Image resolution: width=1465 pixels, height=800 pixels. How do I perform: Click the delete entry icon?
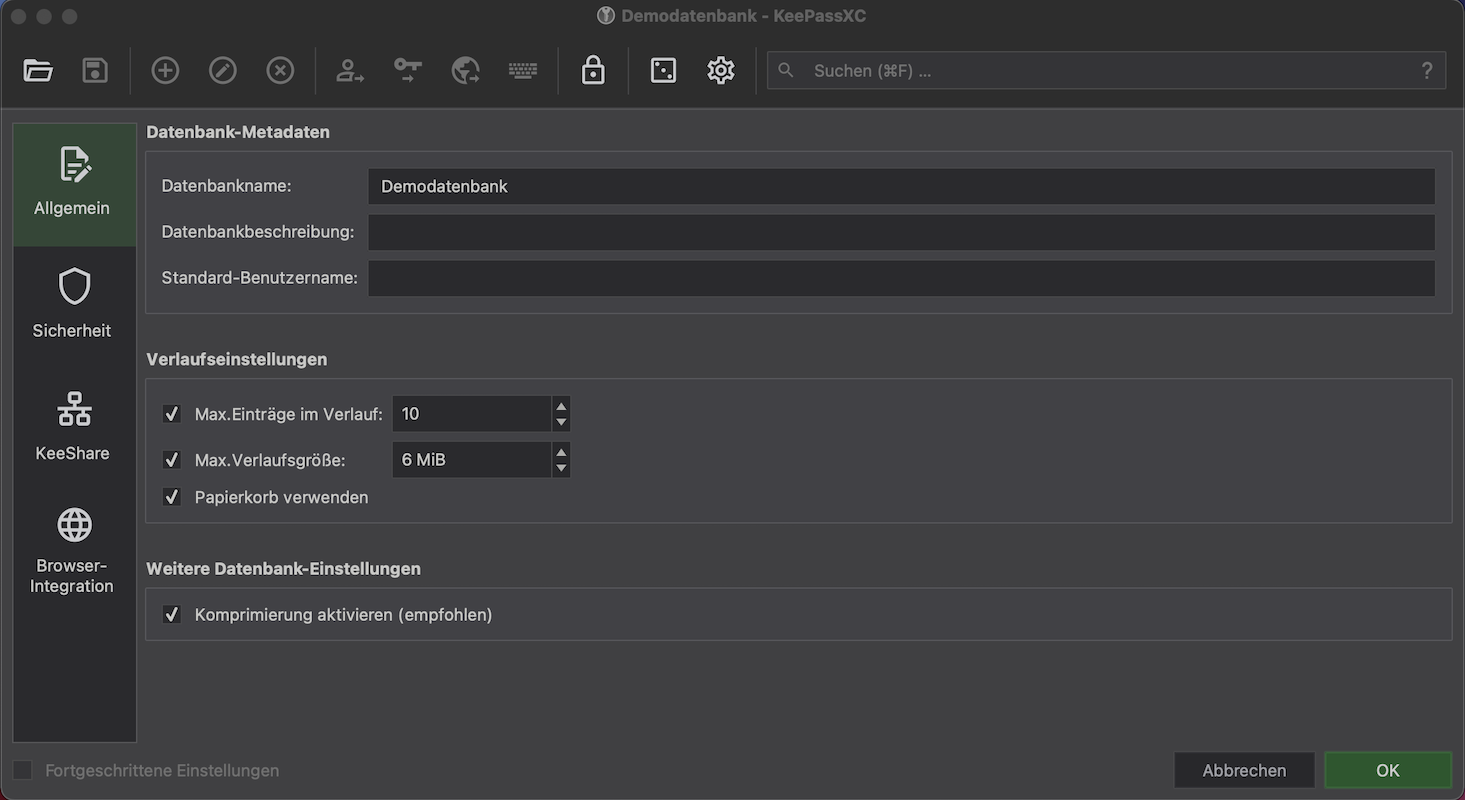click(280, 71)
